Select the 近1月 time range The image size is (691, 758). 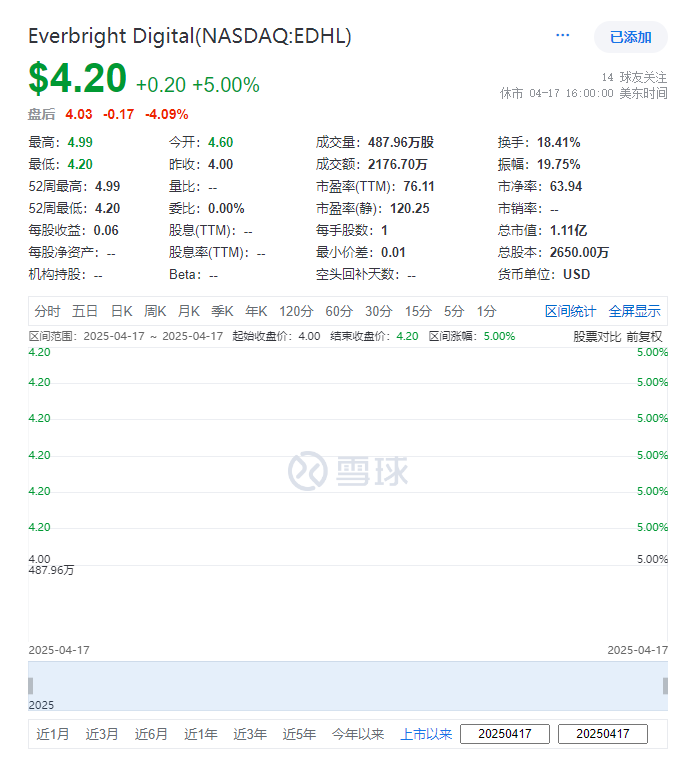[53, 734]
